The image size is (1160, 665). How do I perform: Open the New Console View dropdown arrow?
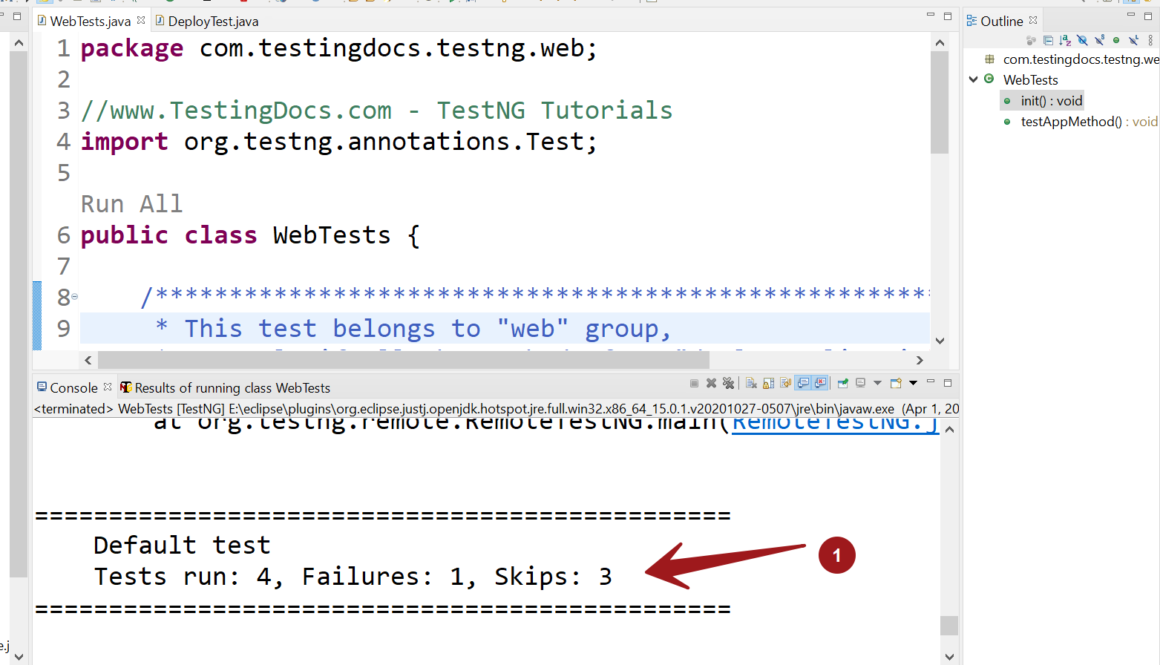click(913, 383)
